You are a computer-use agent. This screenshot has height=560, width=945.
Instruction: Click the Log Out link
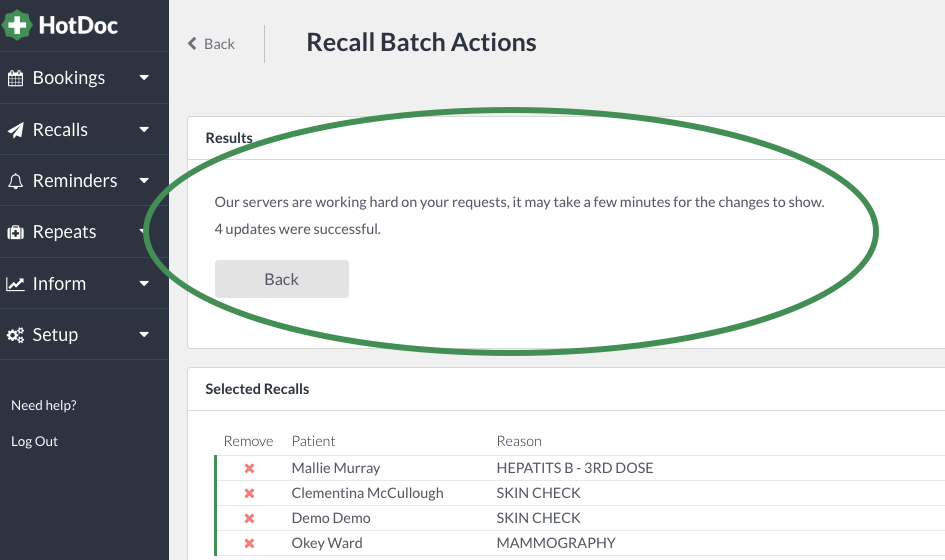34,441
